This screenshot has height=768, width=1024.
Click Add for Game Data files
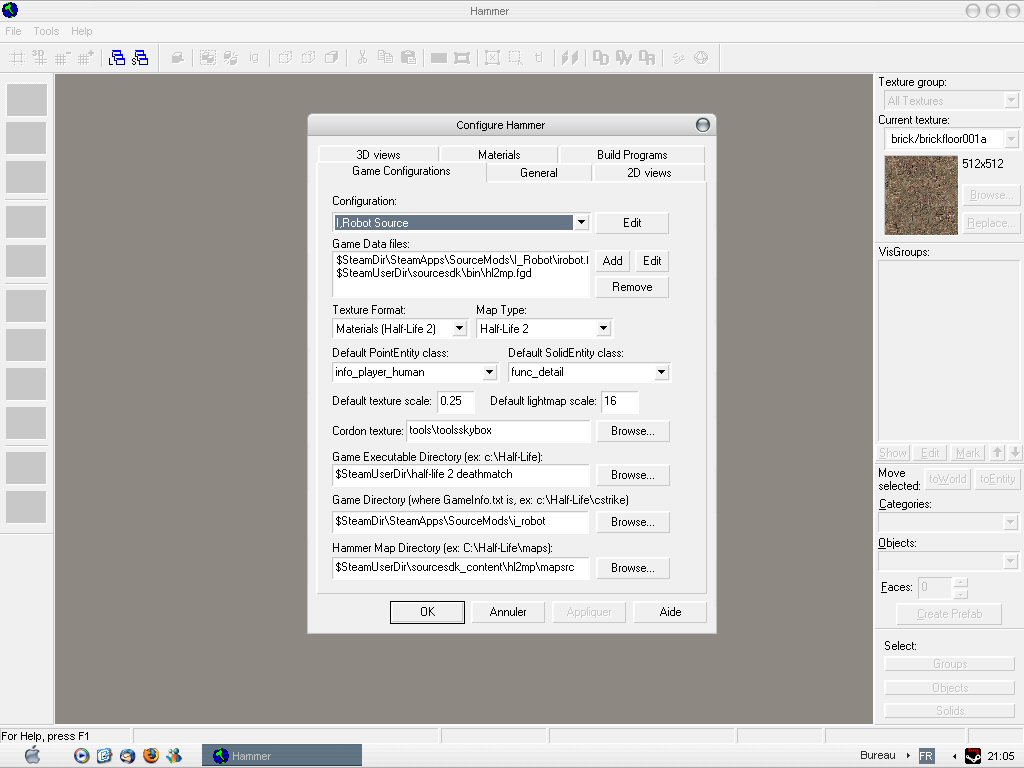(x=613, y=261)
